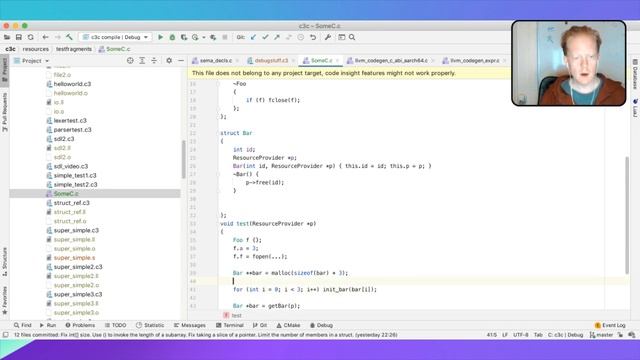Navigate back with the left arrow
This screenshot has height=360, width=640.
[45, 37]
